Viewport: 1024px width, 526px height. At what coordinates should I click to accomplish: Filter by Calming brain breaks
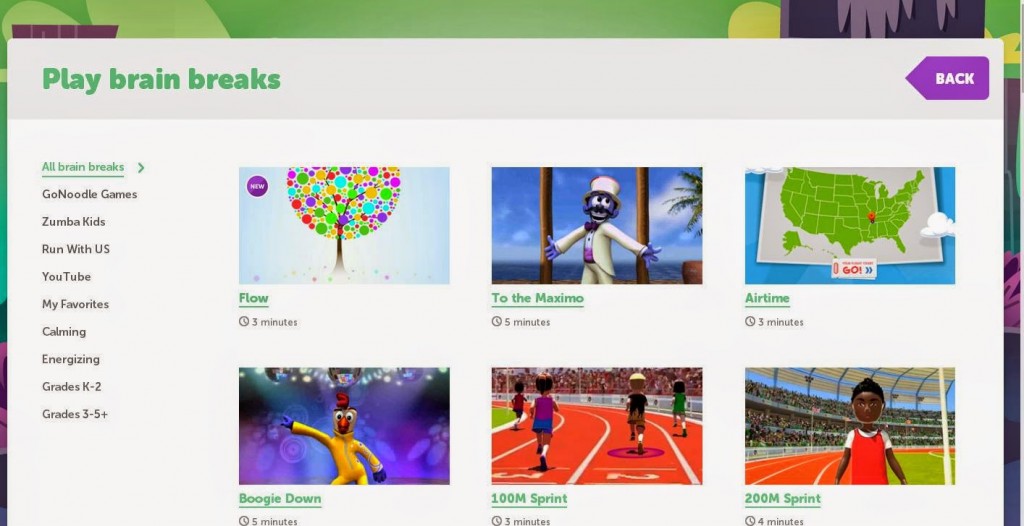coord(64,331)
